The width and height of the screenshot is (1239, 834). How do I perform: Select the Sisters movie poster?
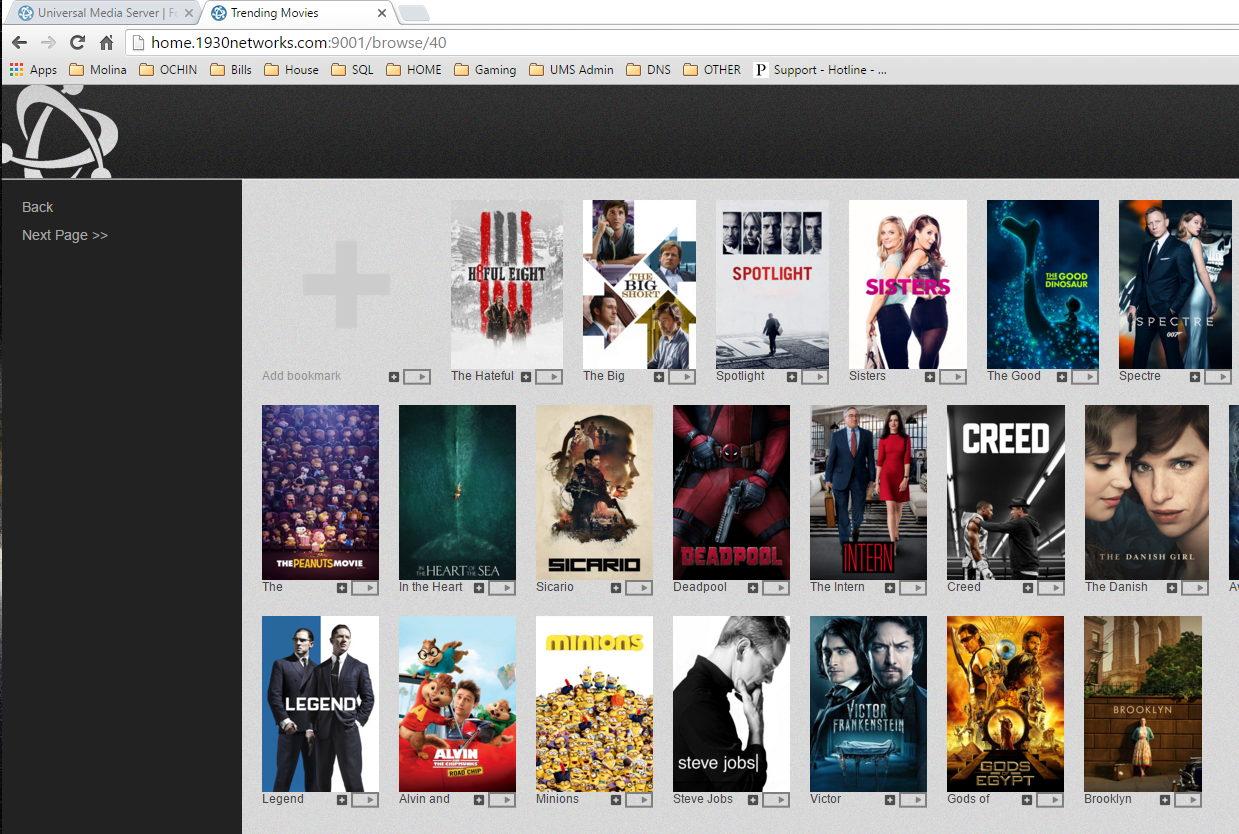click(908, 285)
